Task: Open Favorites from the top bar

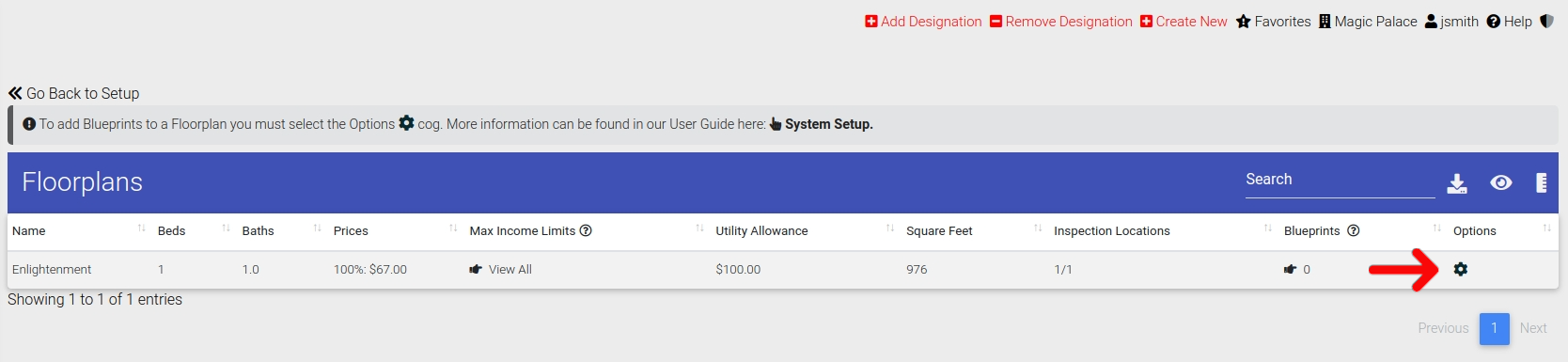Action: coord(1273,22)
